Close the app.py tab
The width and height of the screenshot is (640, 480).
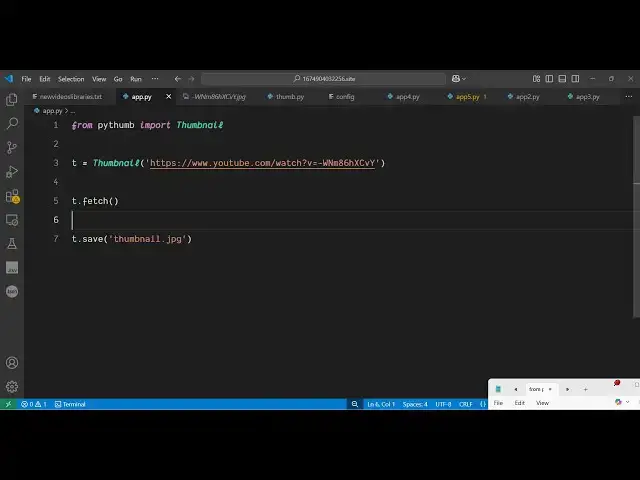[169, 97]
